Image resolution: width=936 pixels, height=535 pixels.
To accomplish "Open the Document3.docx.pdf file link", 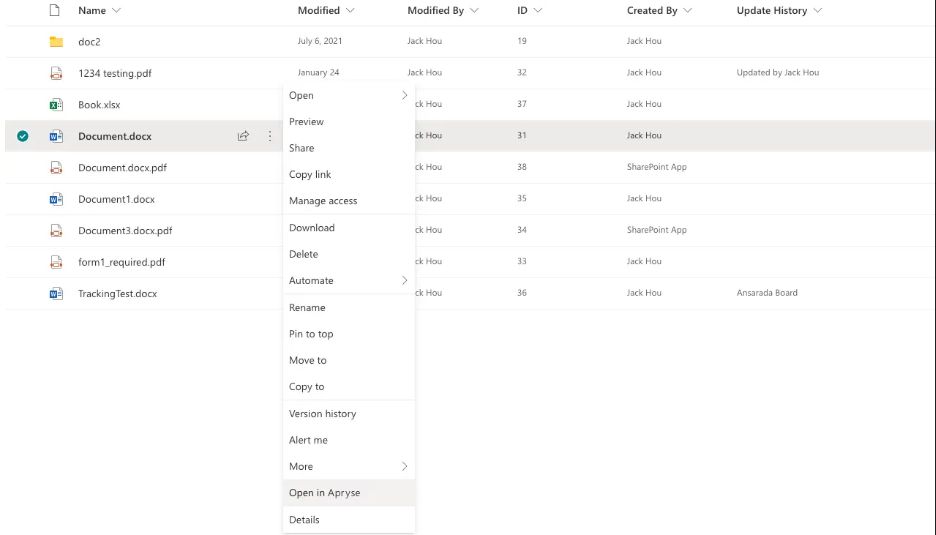I will coord(125,231).
